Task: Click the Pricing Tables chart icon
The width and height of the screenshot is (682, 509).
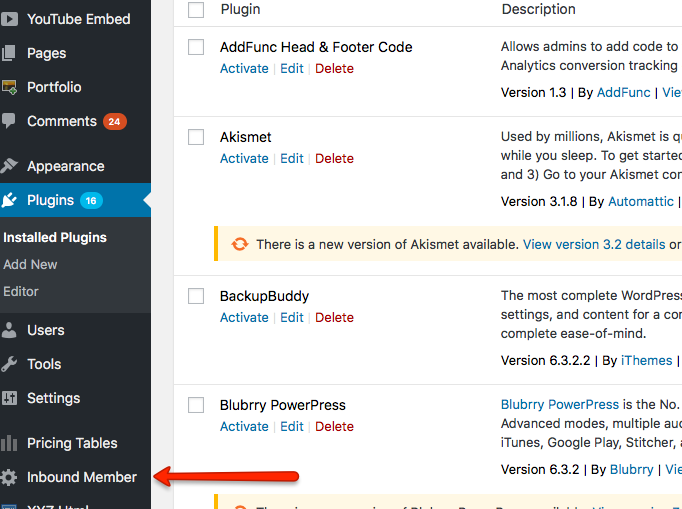Action: [x=10, y=443]
